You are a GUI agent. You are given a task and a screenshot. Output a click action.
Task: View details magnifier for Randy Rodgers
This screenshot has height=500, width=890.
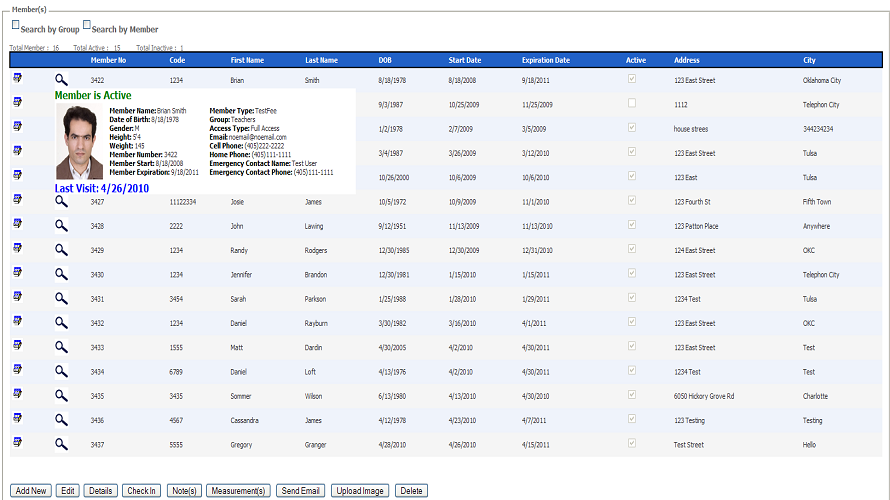click(x=61, y=250)
